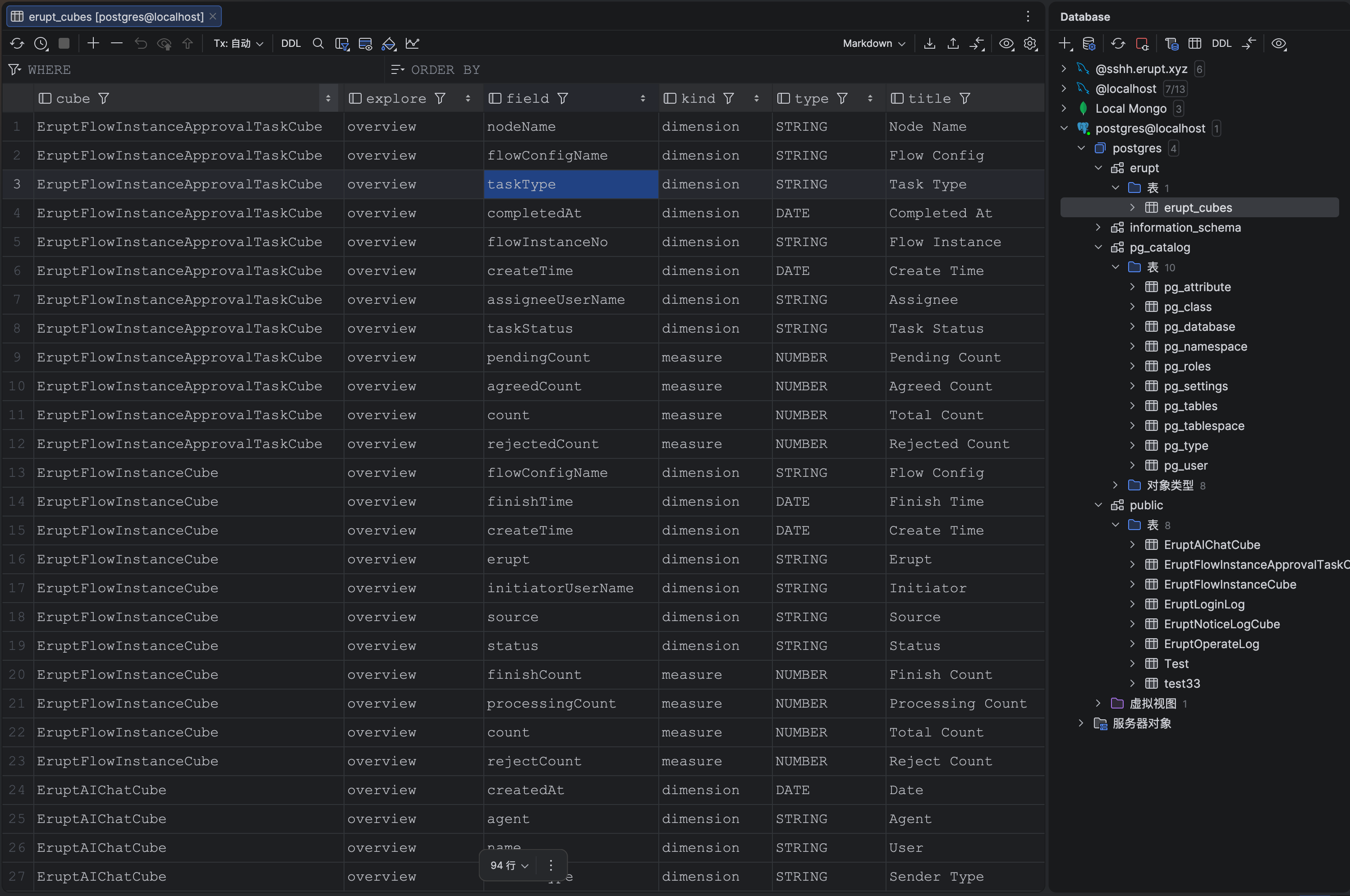Export data with the download arrow icon
1350x896 pixels.
[929, 43]
